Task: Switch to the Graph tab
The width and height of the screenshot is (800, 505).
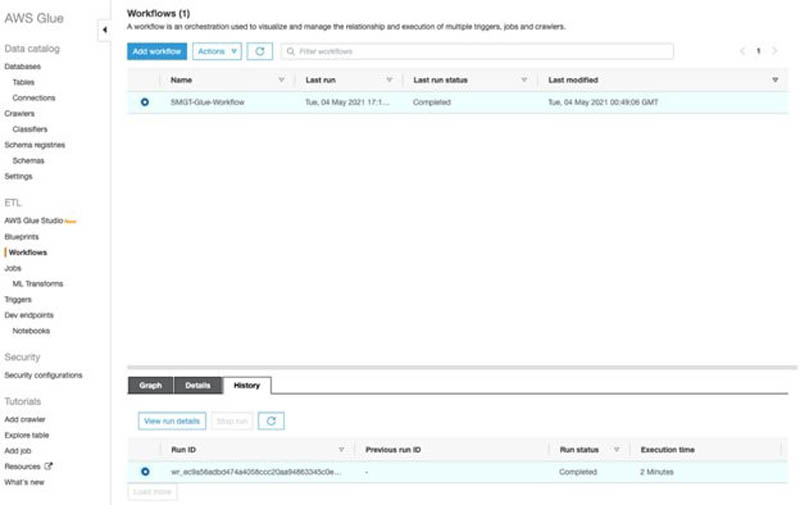Action: pos(151,385)
